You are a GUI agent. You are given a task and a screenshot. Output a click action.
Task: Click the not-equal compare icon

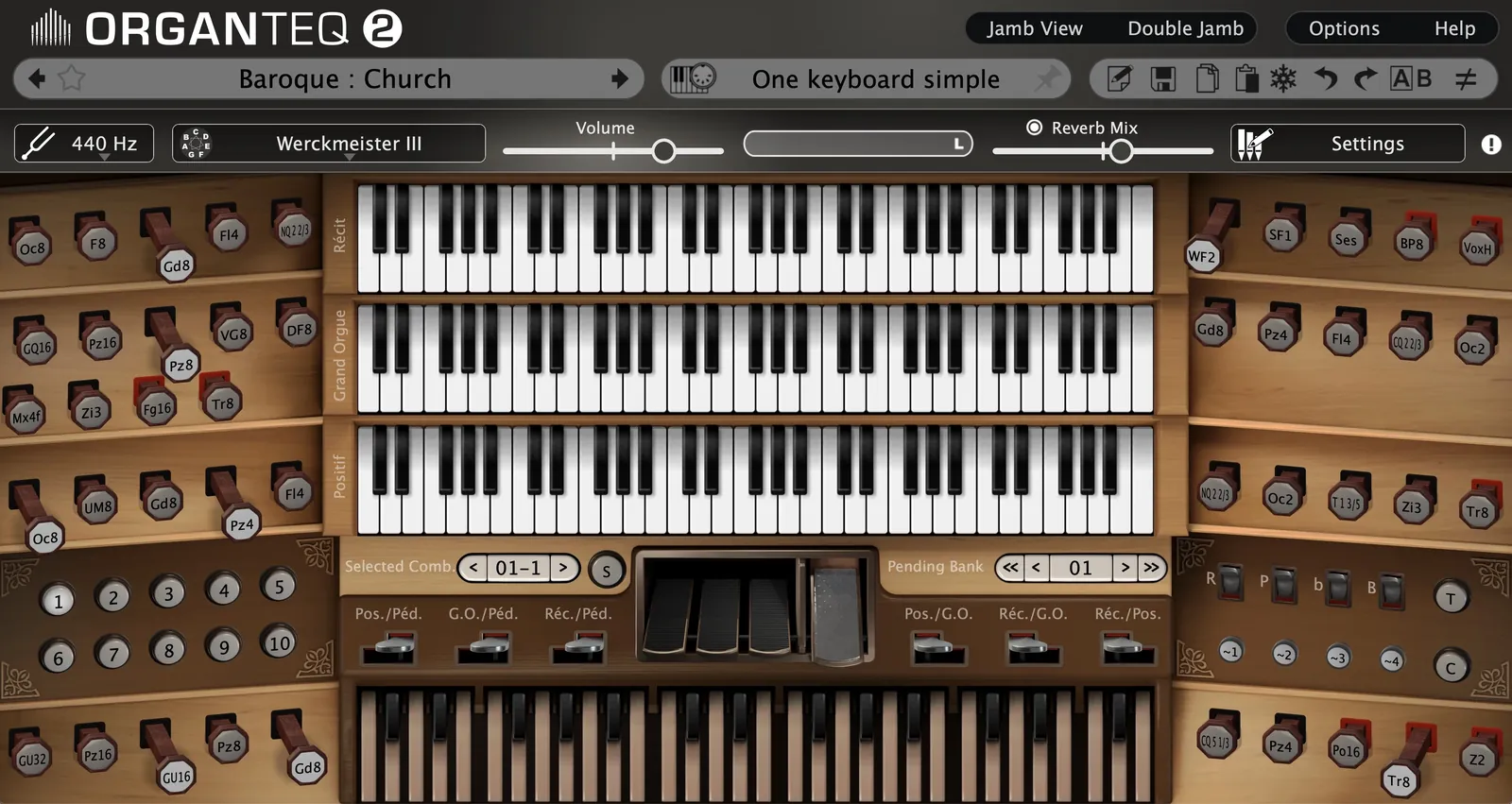click(x=1466, y=78)
